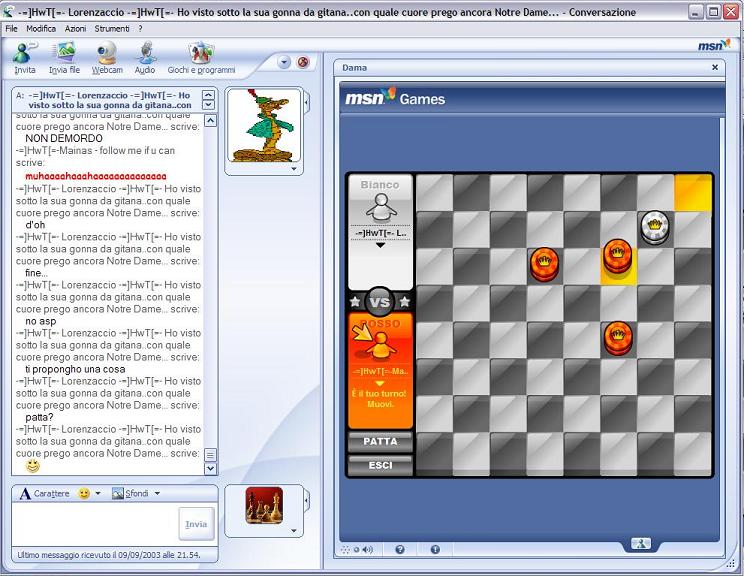Click the Invia send button
744x576 pixels.
[196, 524]
